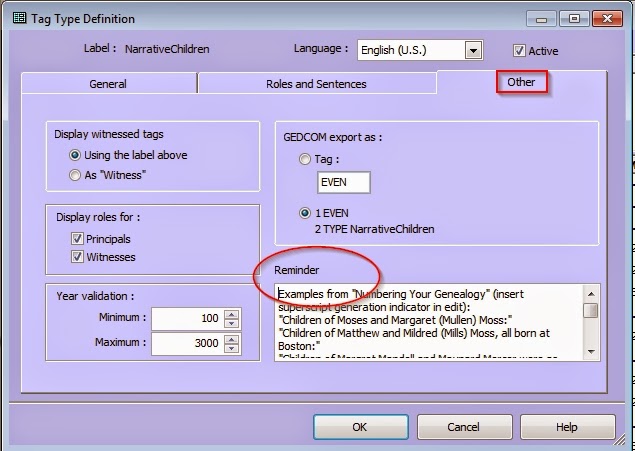Choose the 1 EVEN radio button

[x=305, y=213]
